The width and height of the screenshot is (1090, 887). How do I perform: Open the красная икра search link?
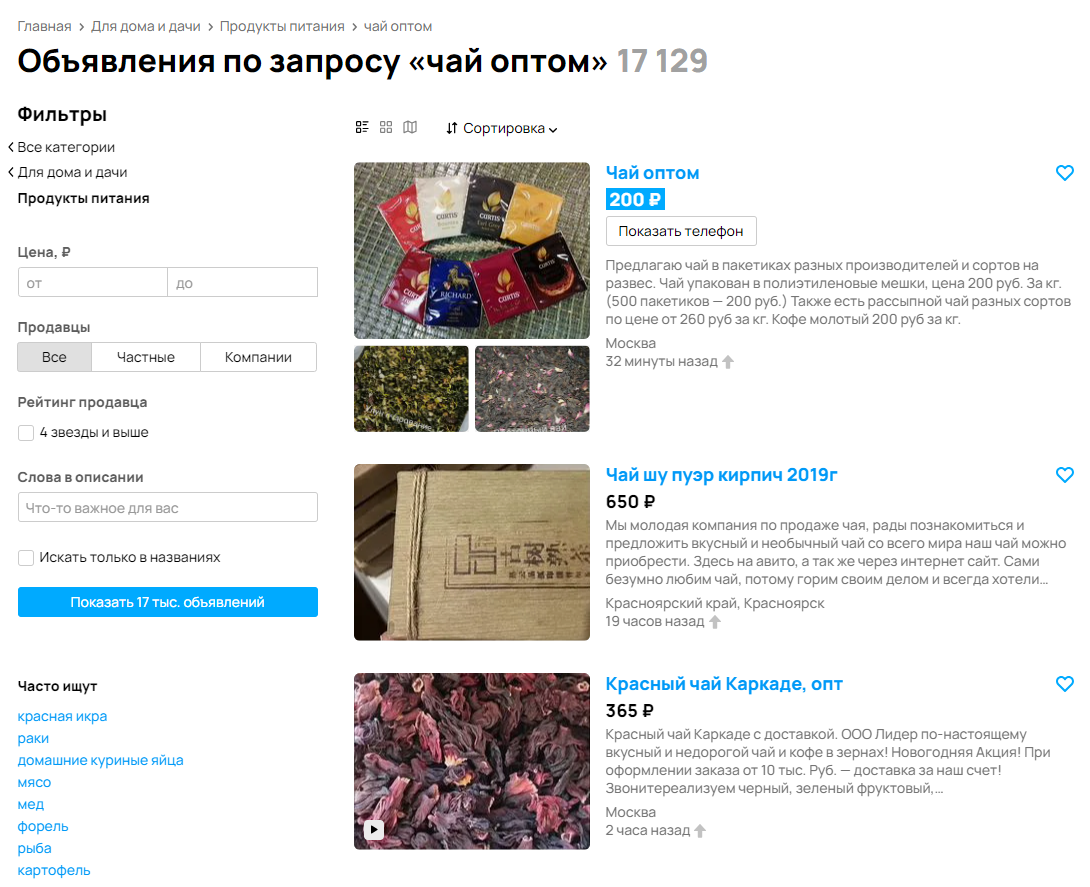coord(62,716)
